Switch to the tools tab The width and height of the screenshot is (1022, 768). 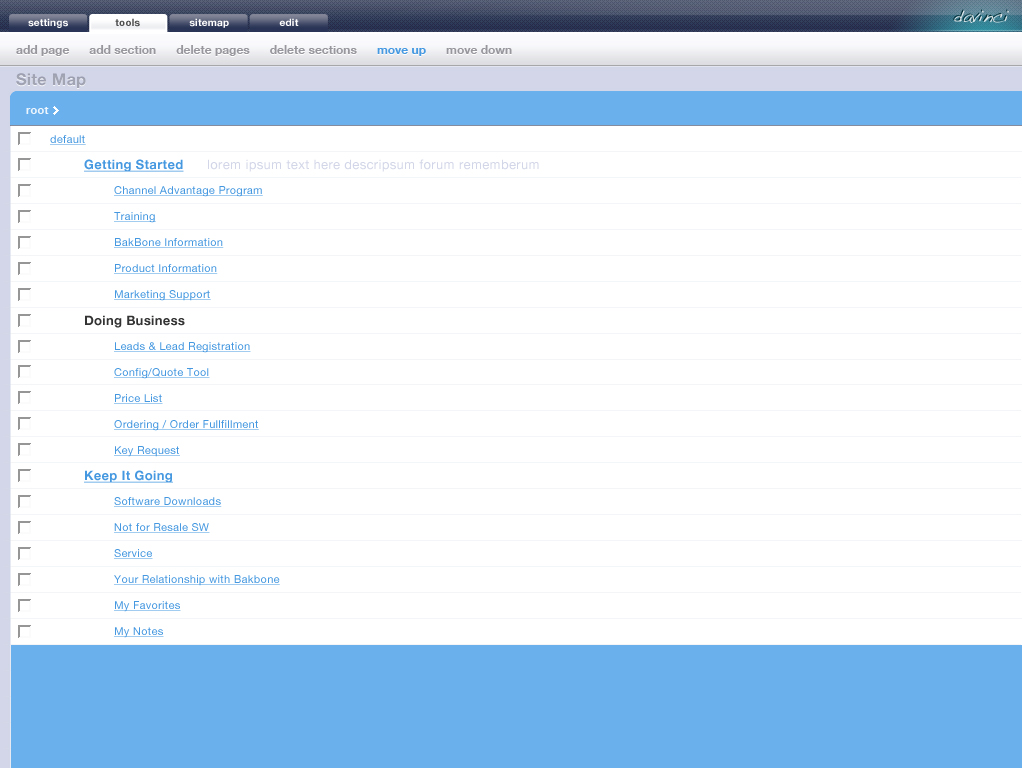128,22
